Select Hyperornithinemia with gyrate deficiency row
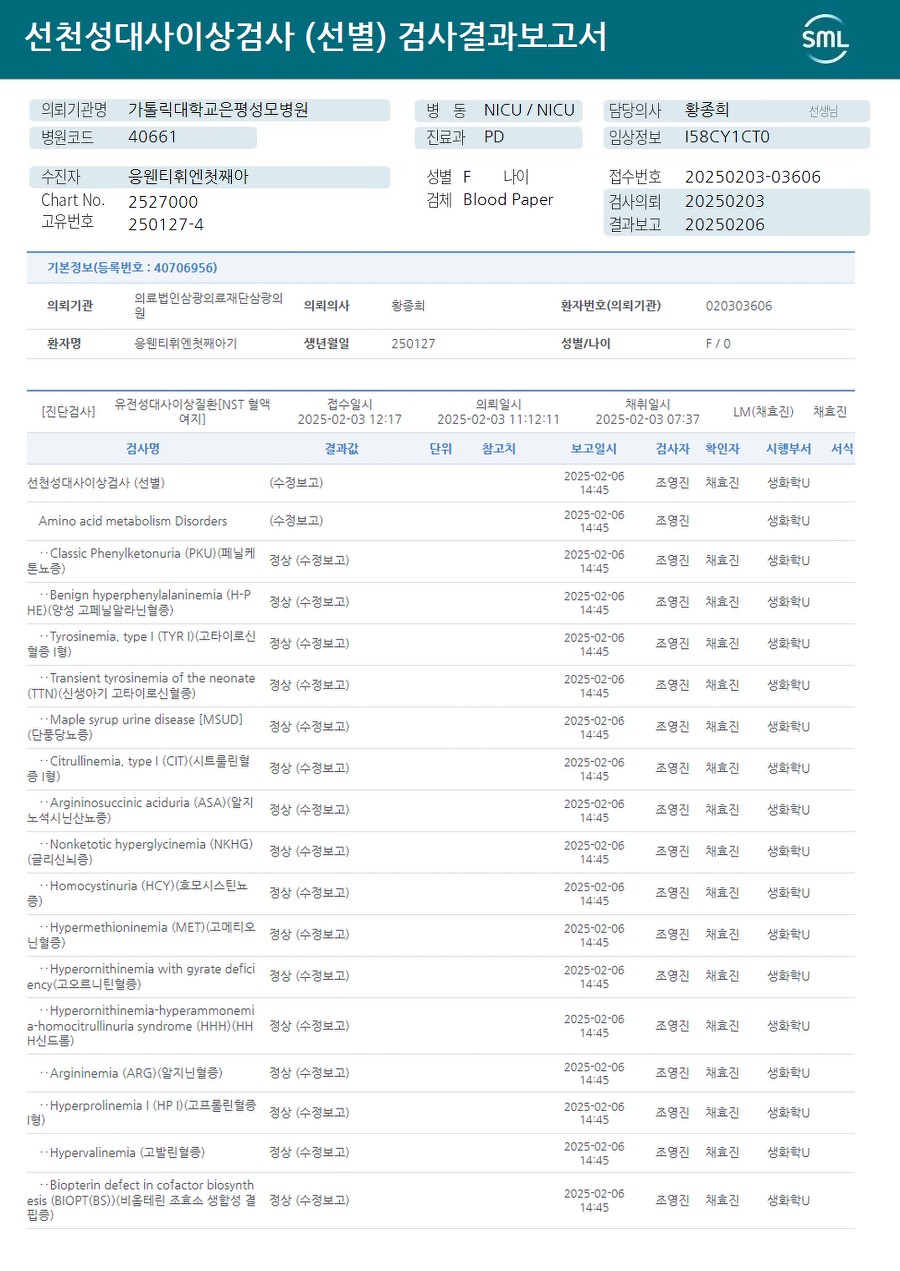The image size is (900, 1271). pos(441,976)
